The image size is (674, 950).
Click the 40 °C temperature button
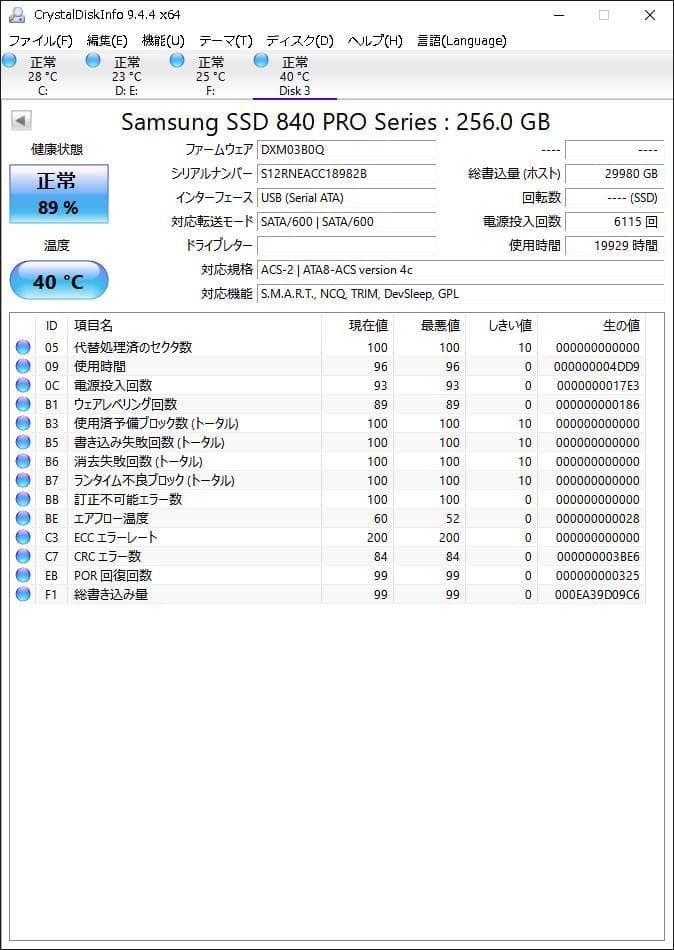(x=59, y=281)
